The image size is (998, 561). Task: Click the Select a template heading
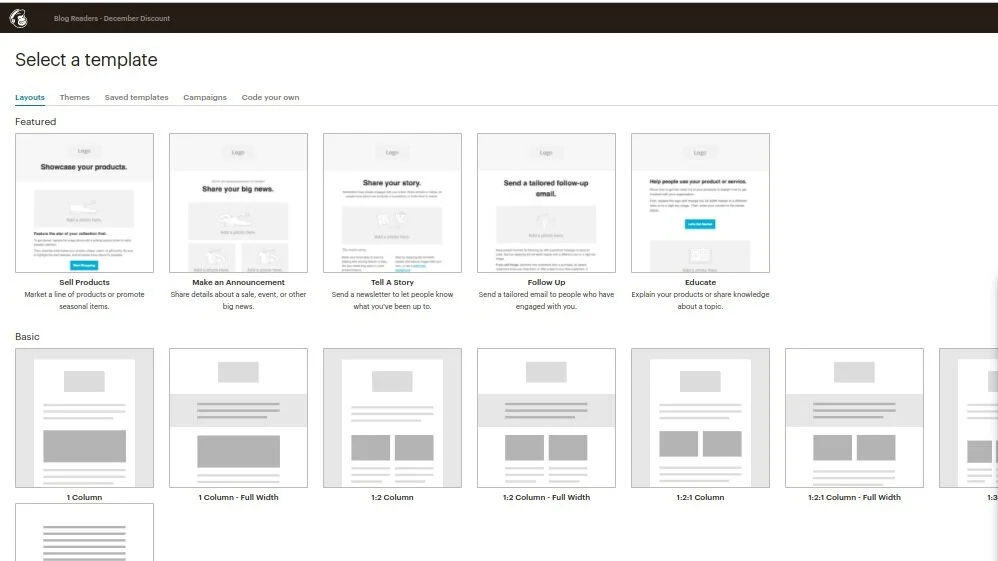pyautogui.click(x=87, y=60)
